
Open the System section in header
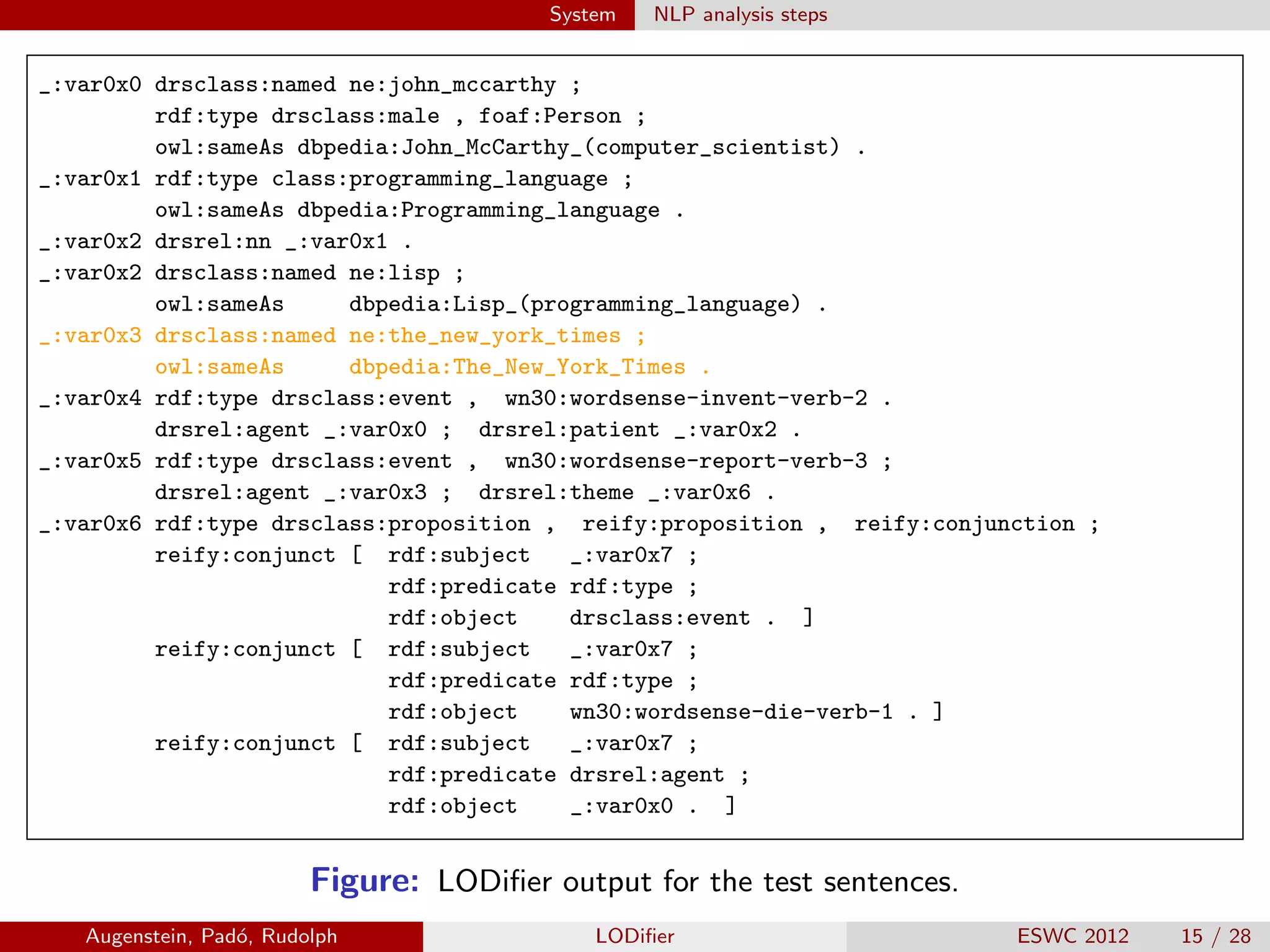click(582, 14)
